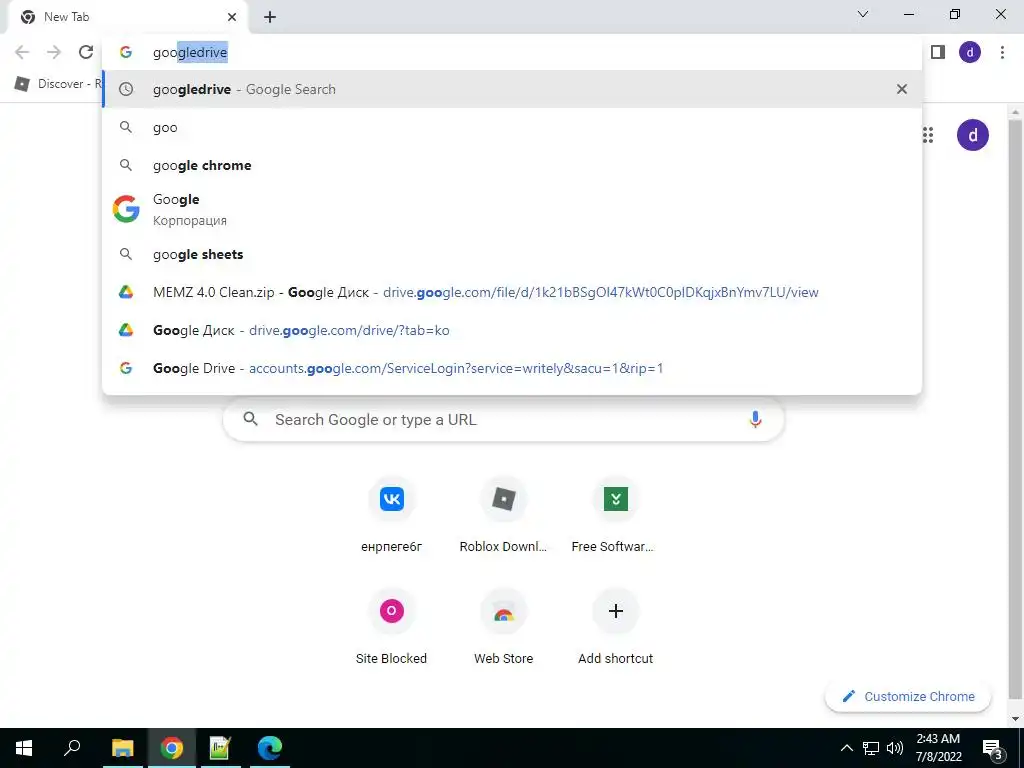
Task: Click the scroll up arrow on the page scrollbar
Action: pos(1015,113)
